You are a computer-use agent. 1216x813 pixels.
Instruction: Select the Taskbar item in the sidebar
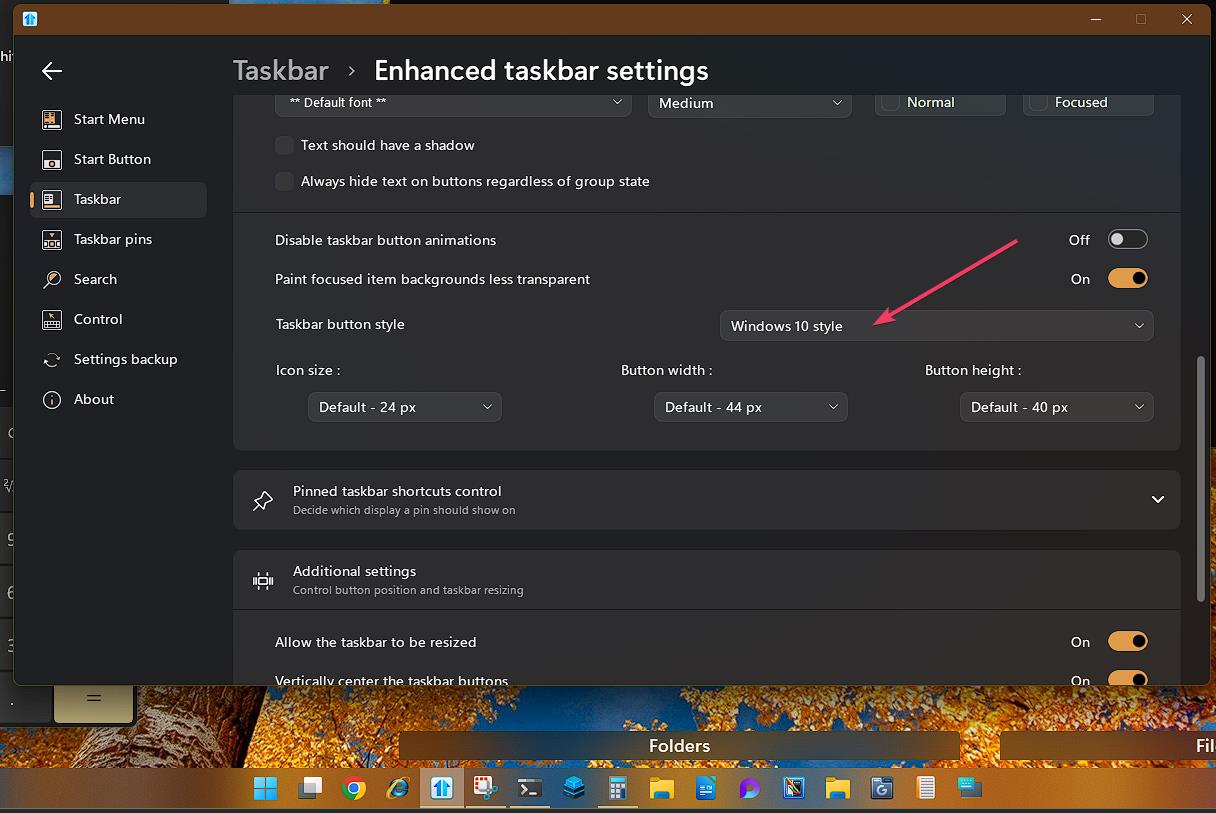(97, 199)
